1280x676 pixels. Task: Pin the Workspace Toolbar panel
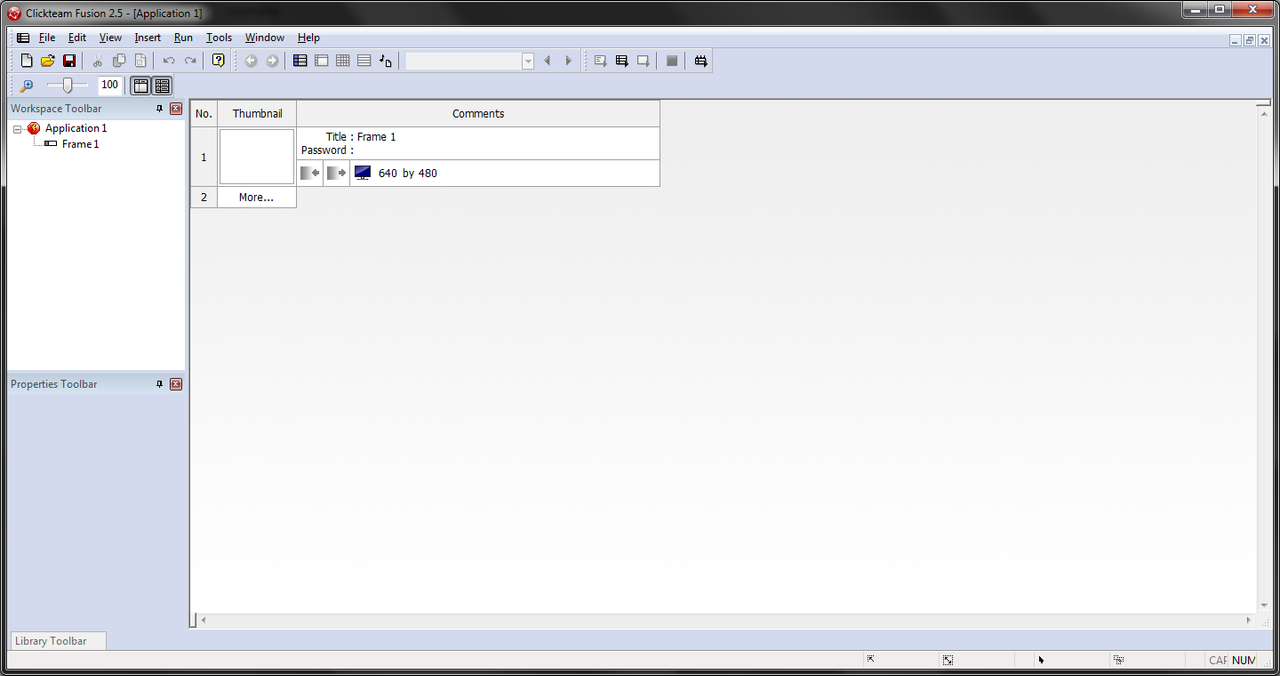(159, 108)
